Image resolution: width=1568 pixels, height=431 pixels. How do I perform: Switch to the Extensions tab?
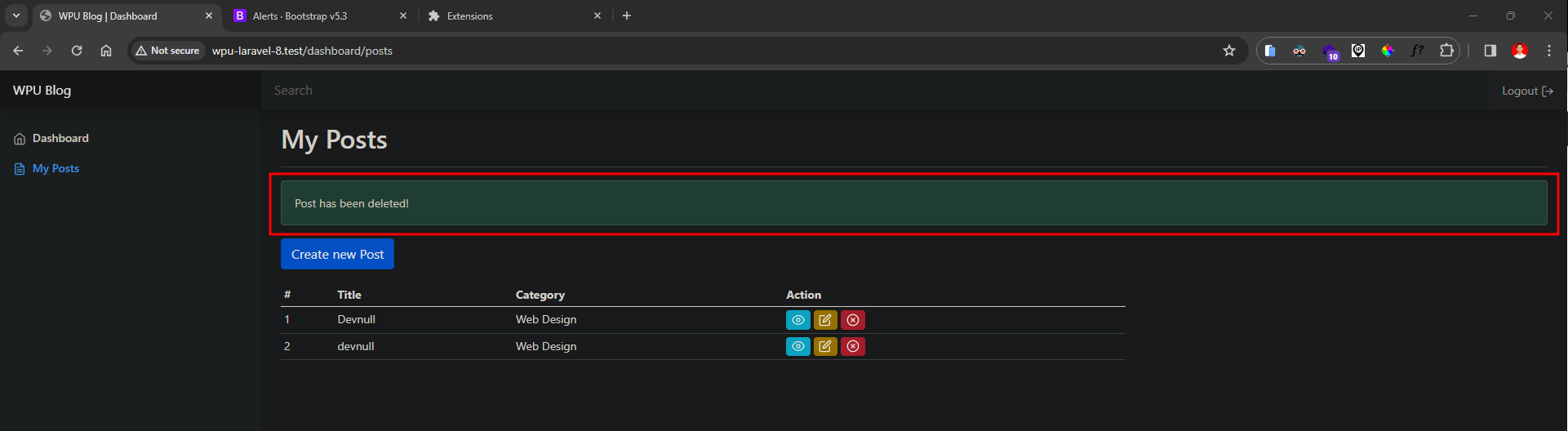pyautogui.click(x=506, y=16)
